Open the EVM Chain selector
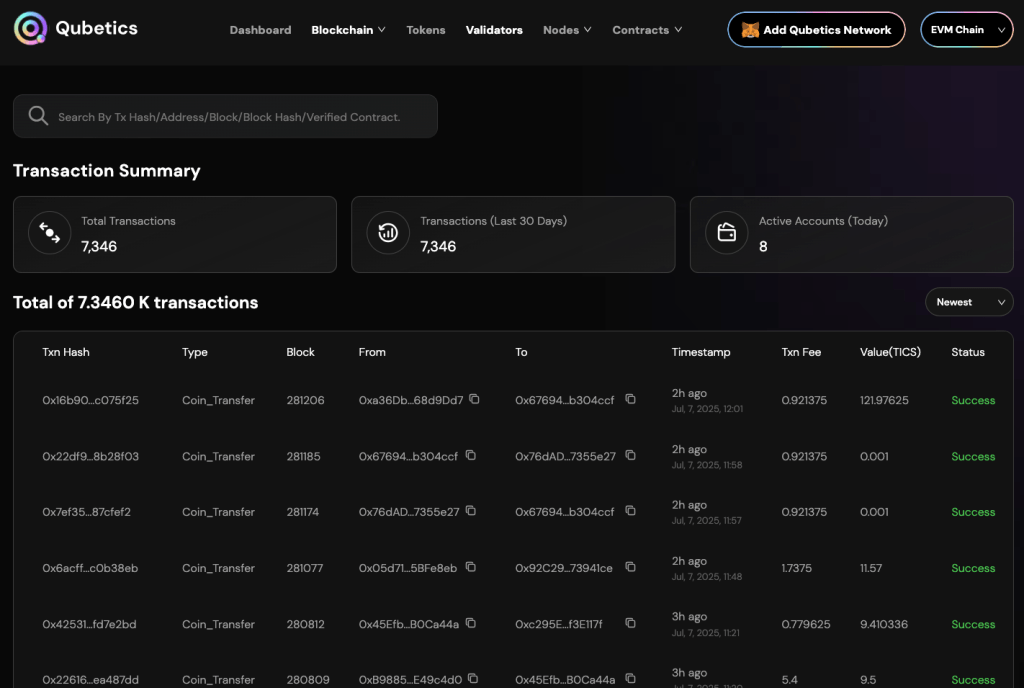The image size is (1024, 688). click(x=966, y=30)
